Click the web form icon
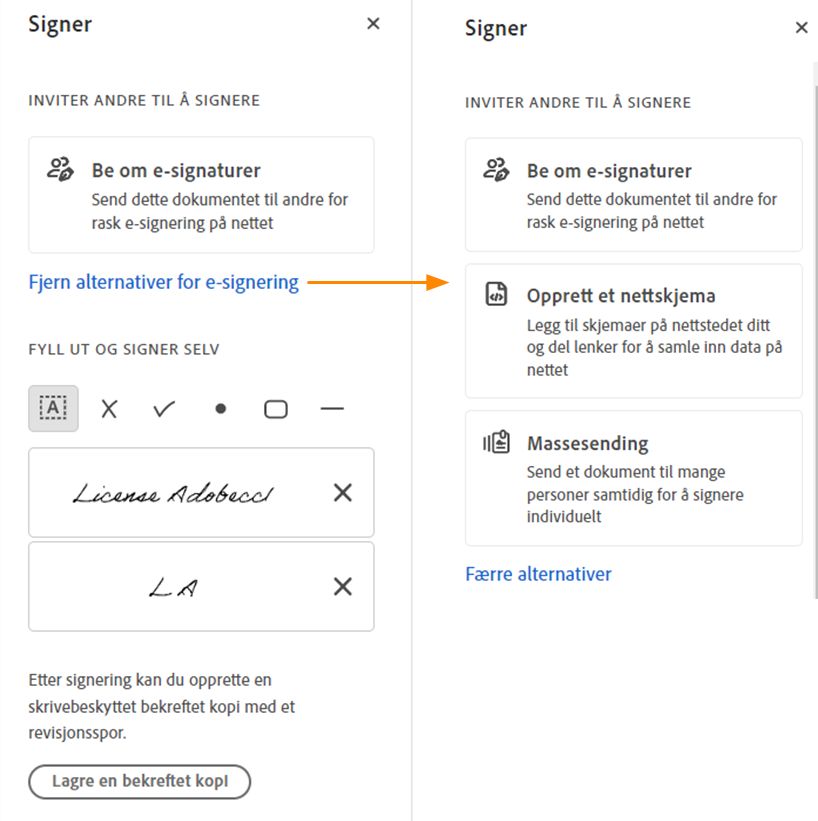 pos(496,293)
